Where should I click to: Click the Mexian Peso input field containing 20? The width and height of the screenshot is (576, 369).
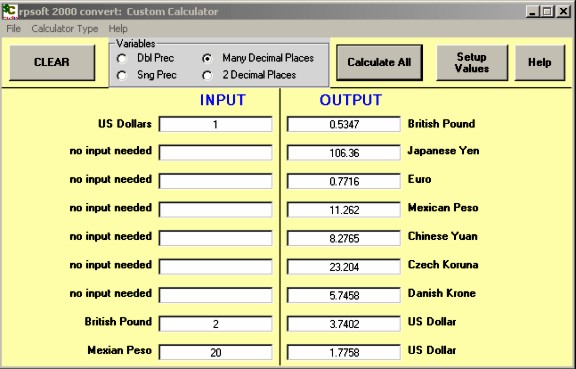coord(215,352)
